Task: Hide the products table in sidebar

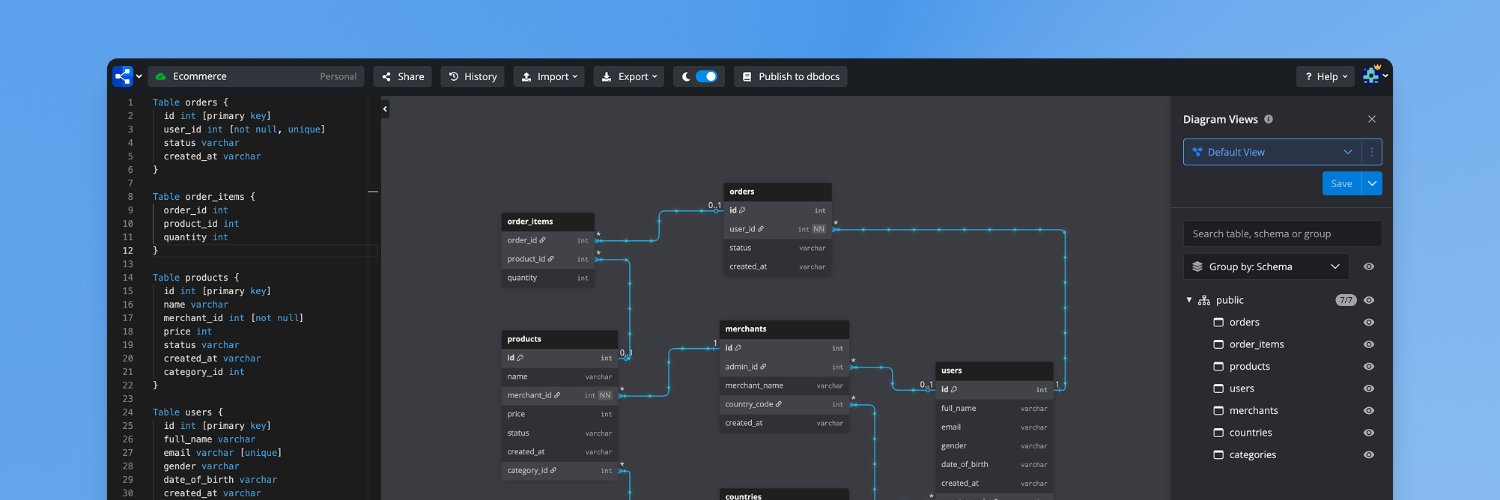Action: tap(1369, 366)
